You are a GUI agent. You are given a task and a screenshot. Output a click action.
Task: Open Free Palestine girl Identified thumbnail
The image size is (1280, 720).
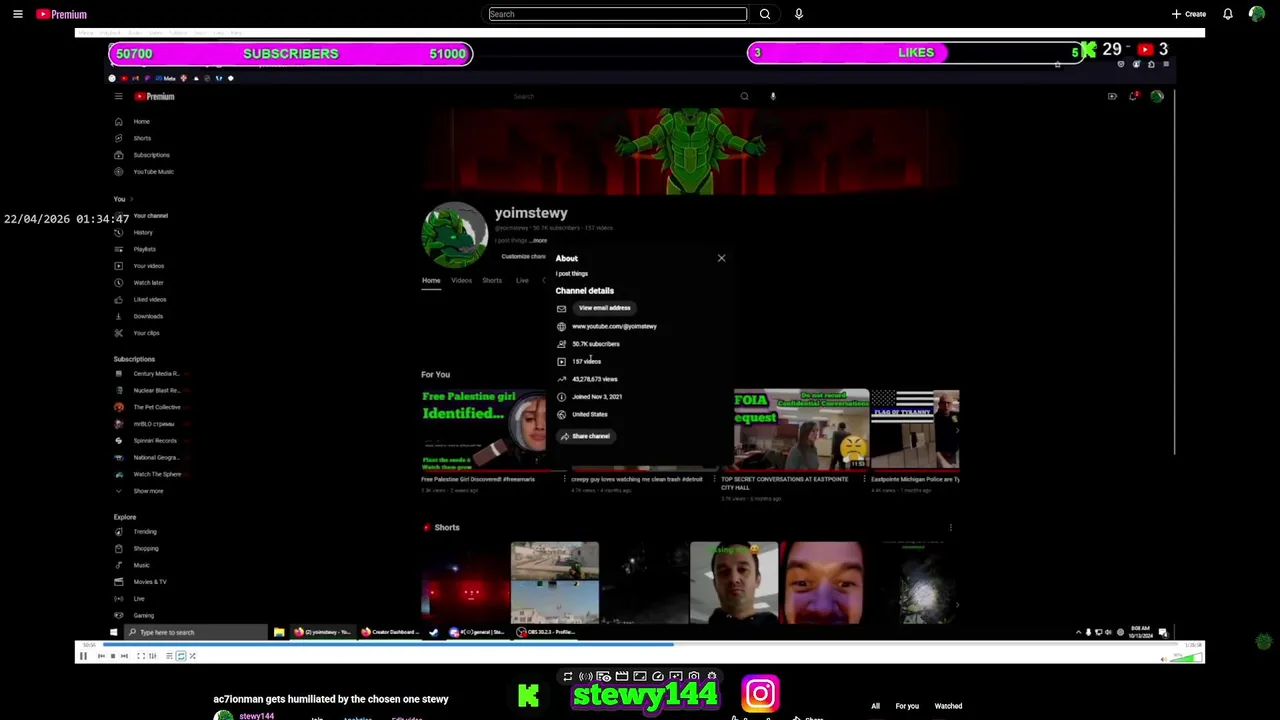click(x=483, y=430)
